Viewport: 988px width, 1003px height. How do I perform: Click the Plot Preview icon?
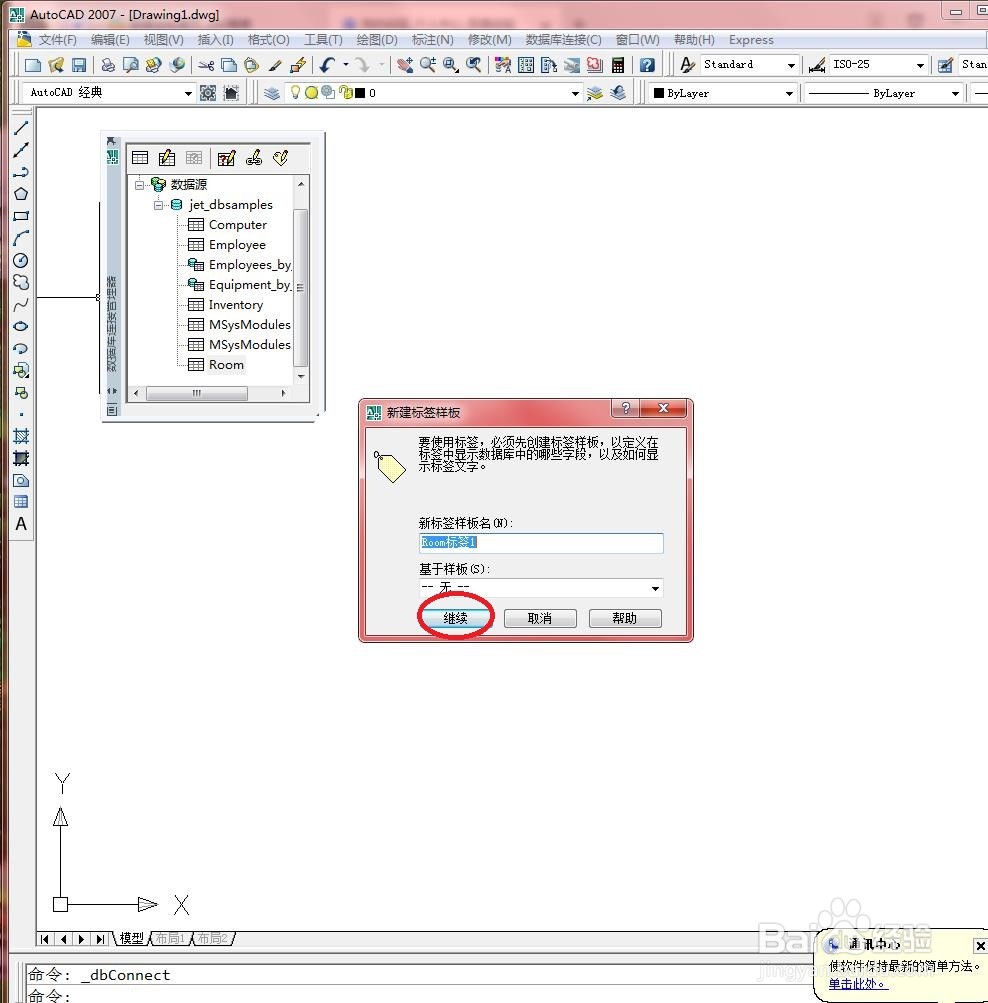click(x=131, y=65)
